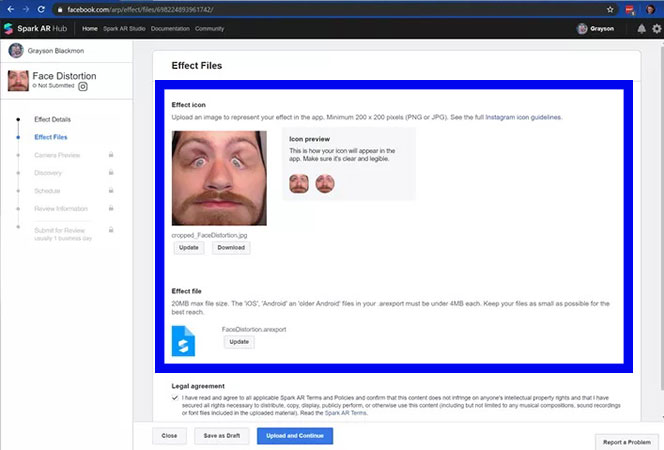This screenshot has width=664, height=450.
Task: Toggle the Legal agreement checkbox
Action: 174,398
